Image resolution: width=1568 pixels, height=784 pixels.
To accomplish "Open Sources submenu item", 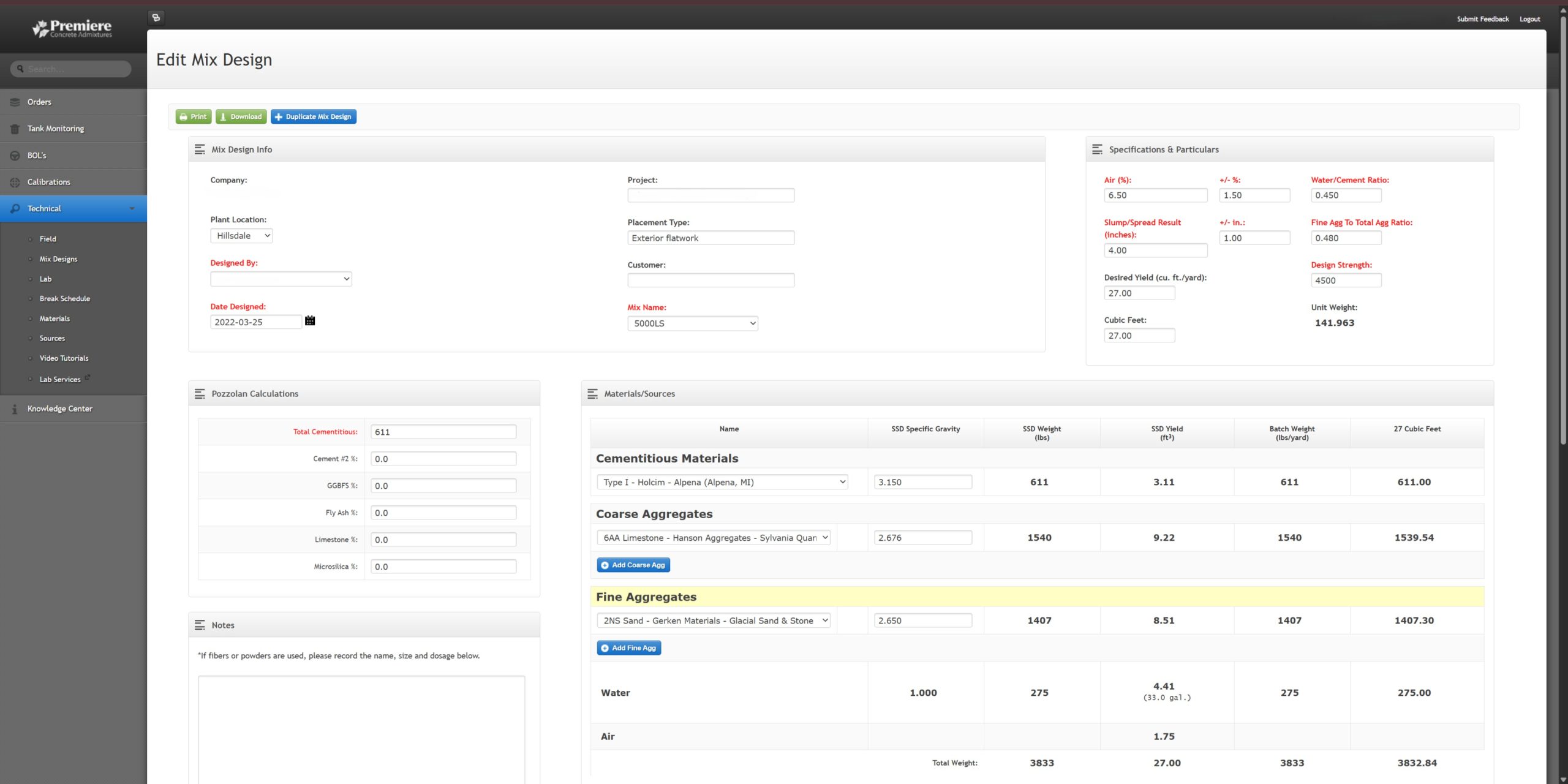I will click(x=52, y=338).
